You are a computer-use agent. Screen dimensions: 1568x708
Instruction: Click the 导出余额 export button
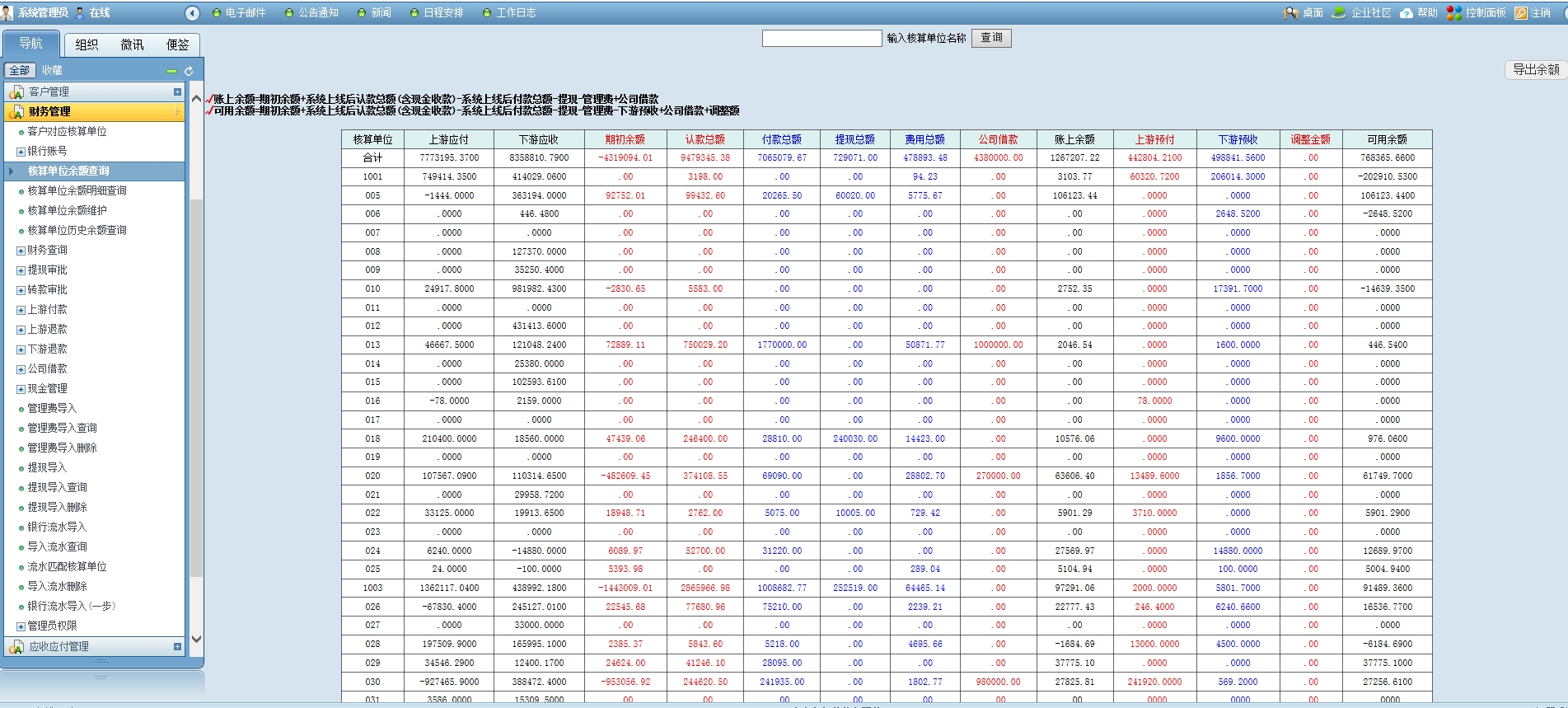point(1535,70)
